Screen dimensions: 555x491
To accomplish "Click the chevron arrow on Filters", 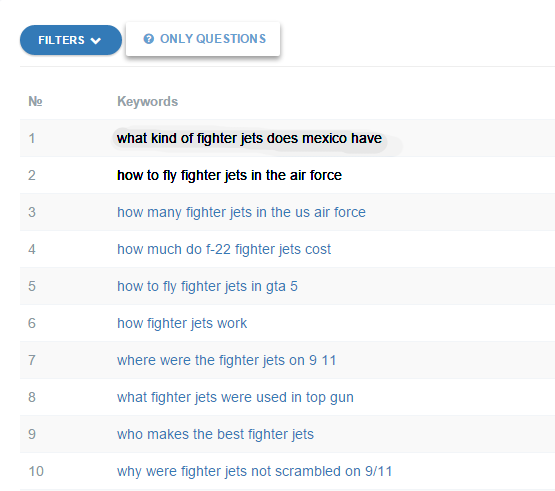I will (96, 41).
